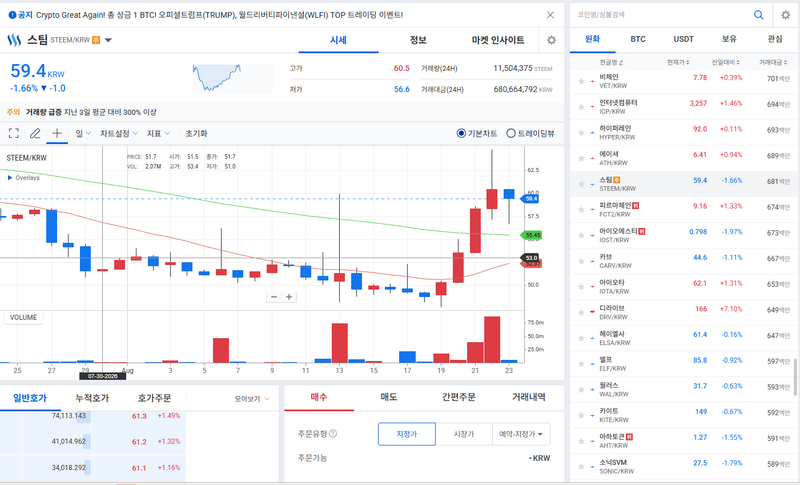Expand chart to fullscreen
Screen dimensions: 800x485
(x=14, y=133)
